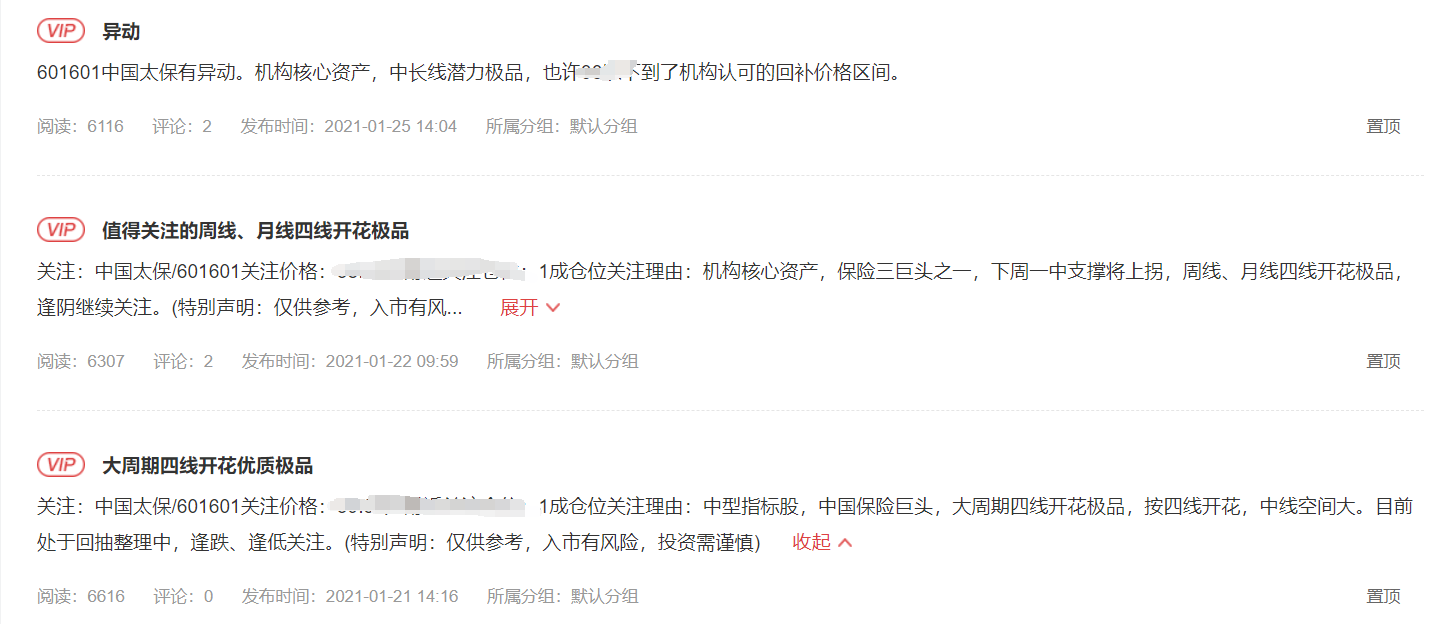Viewport: 1455px width, 624px height.
Task: Pin the 2021-01-22 post with 置顶
Action: (x=1383, y=361)
